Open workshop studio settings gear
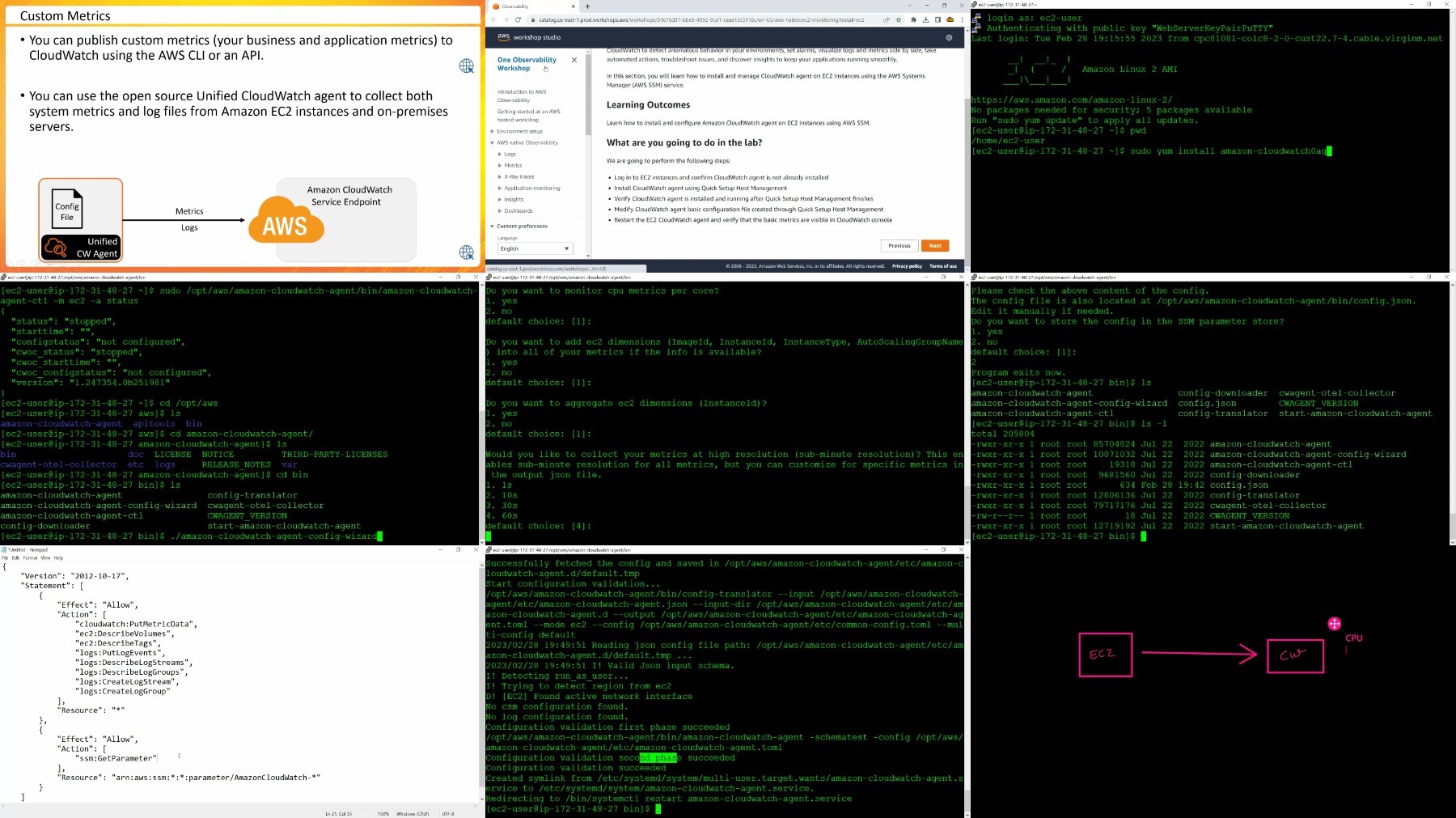 (x=949, y=37)
